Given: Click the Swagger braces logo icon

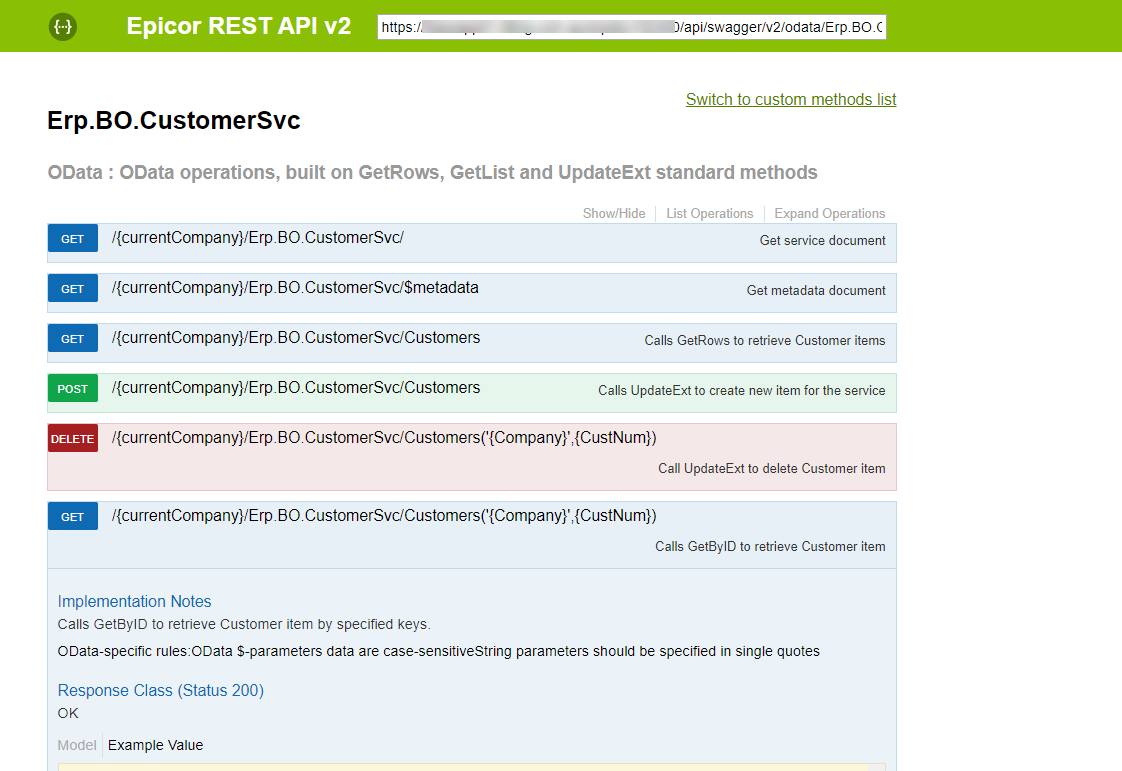Looking at the screenshot, I should click(x=63, y=26).
